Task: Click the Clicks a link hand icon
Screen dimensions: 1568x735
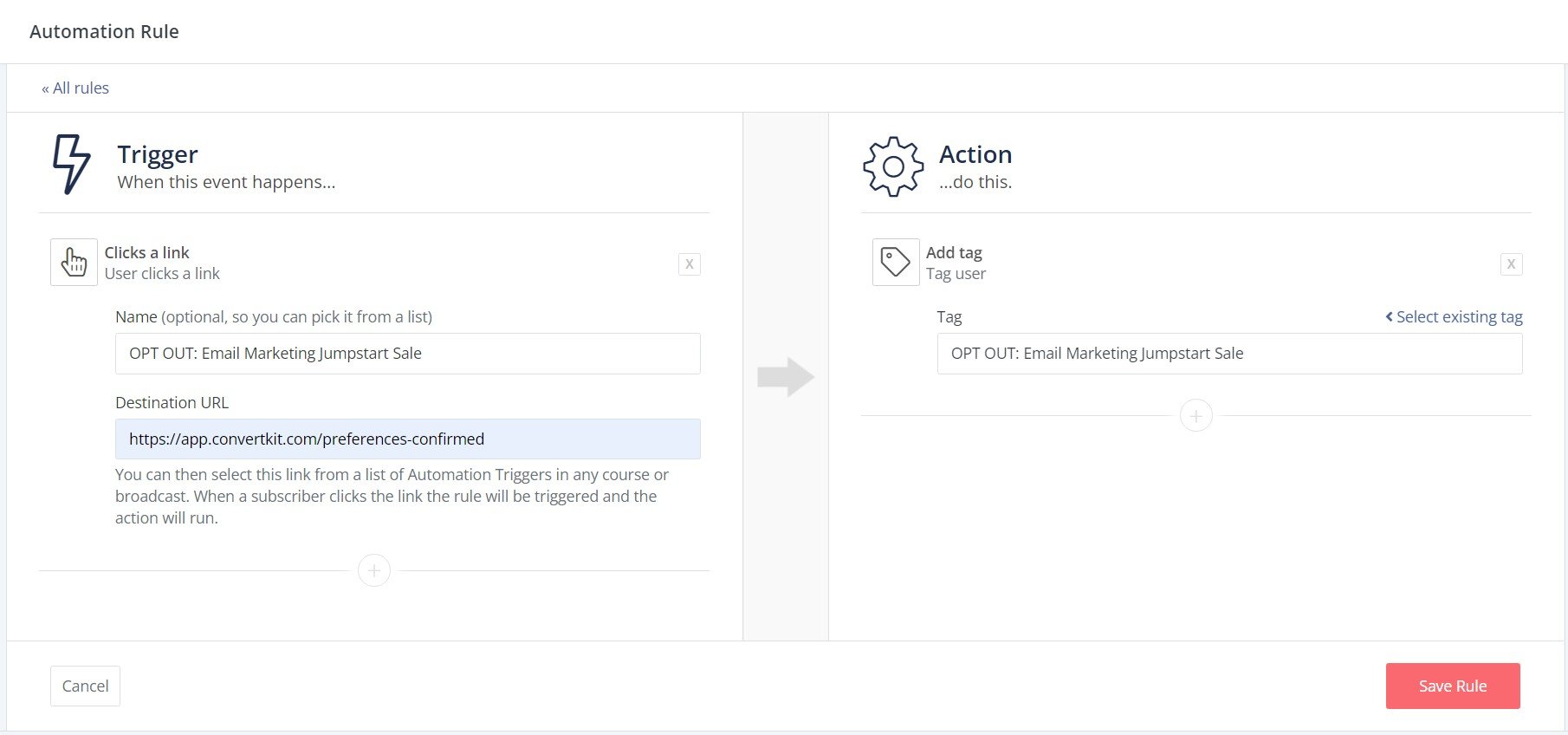Action: point(74,263)
